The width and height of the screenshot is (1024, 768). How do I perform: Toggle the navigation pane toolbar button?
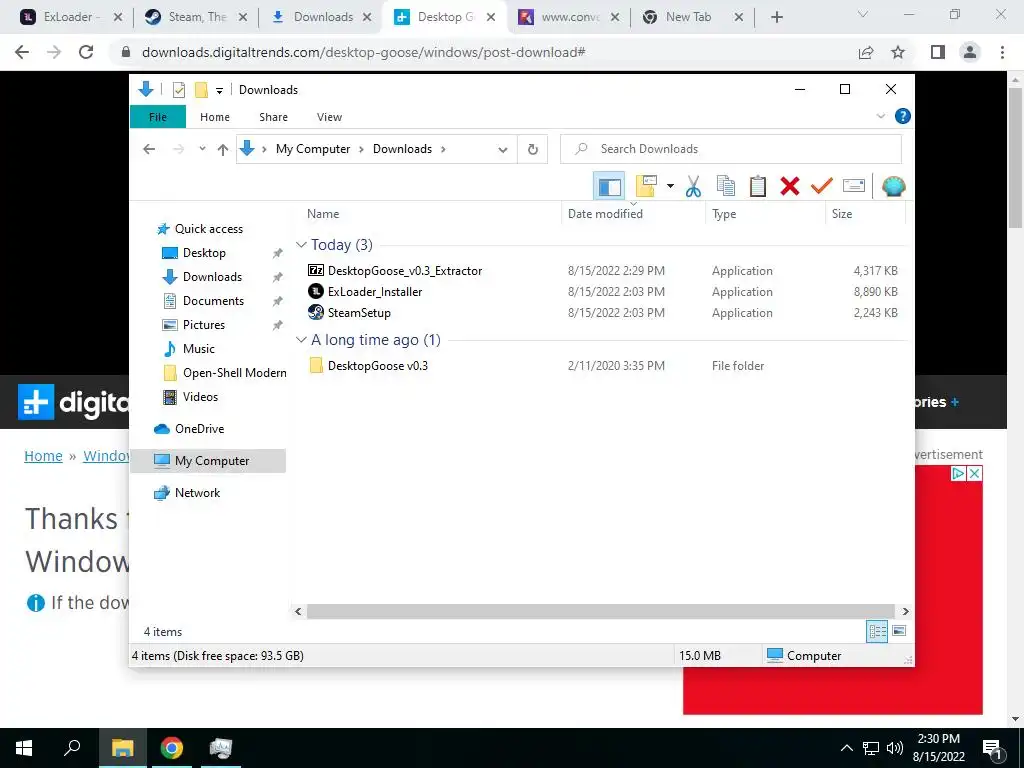click(x=609, y=187)
